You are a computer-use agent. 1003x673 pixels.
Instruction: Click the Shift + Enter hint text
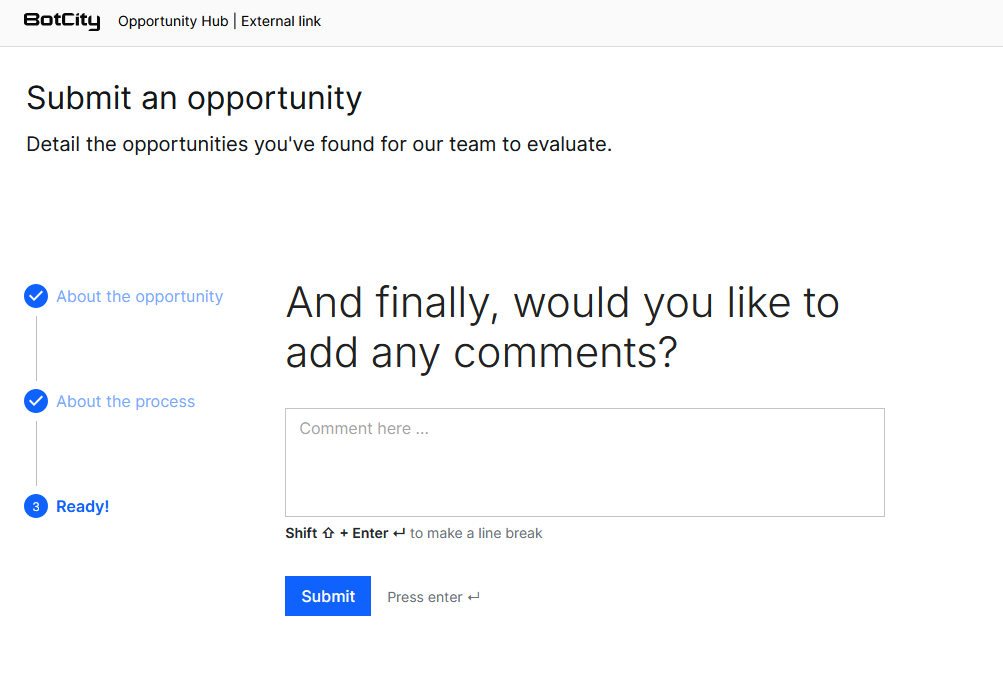pos(336,533)
